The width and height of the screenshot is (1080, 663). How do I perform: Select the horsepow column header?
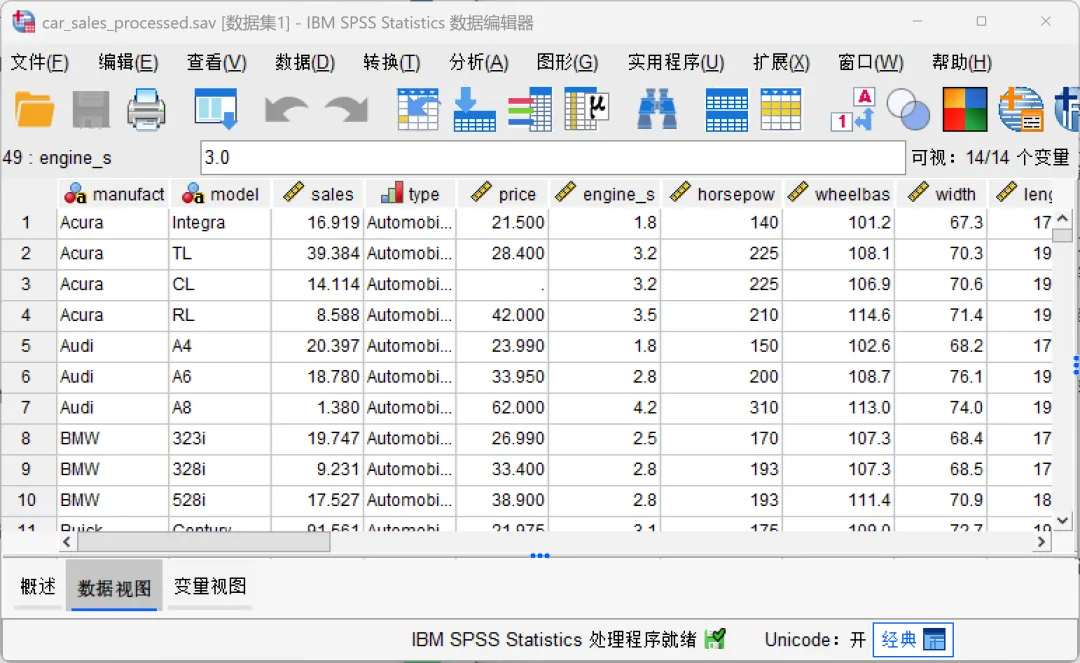[721, 194]
